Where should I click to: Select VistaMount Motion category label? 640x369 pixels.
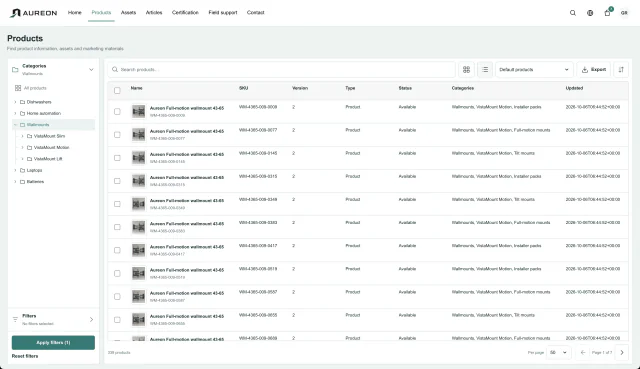[x=51, y=148]
